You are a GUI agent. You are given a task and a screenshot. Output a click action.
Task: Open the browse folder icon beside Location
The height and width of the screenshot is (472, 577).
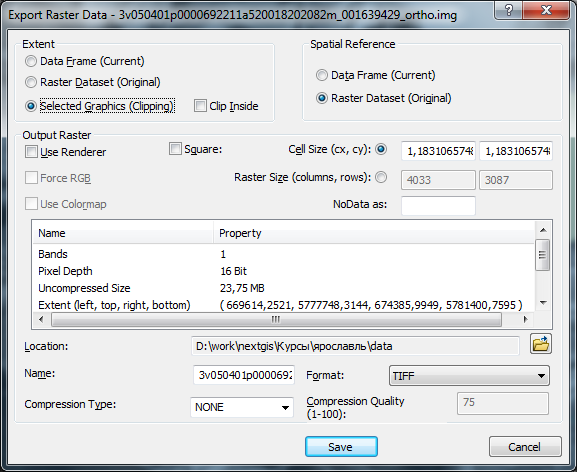tap(541, 344)
